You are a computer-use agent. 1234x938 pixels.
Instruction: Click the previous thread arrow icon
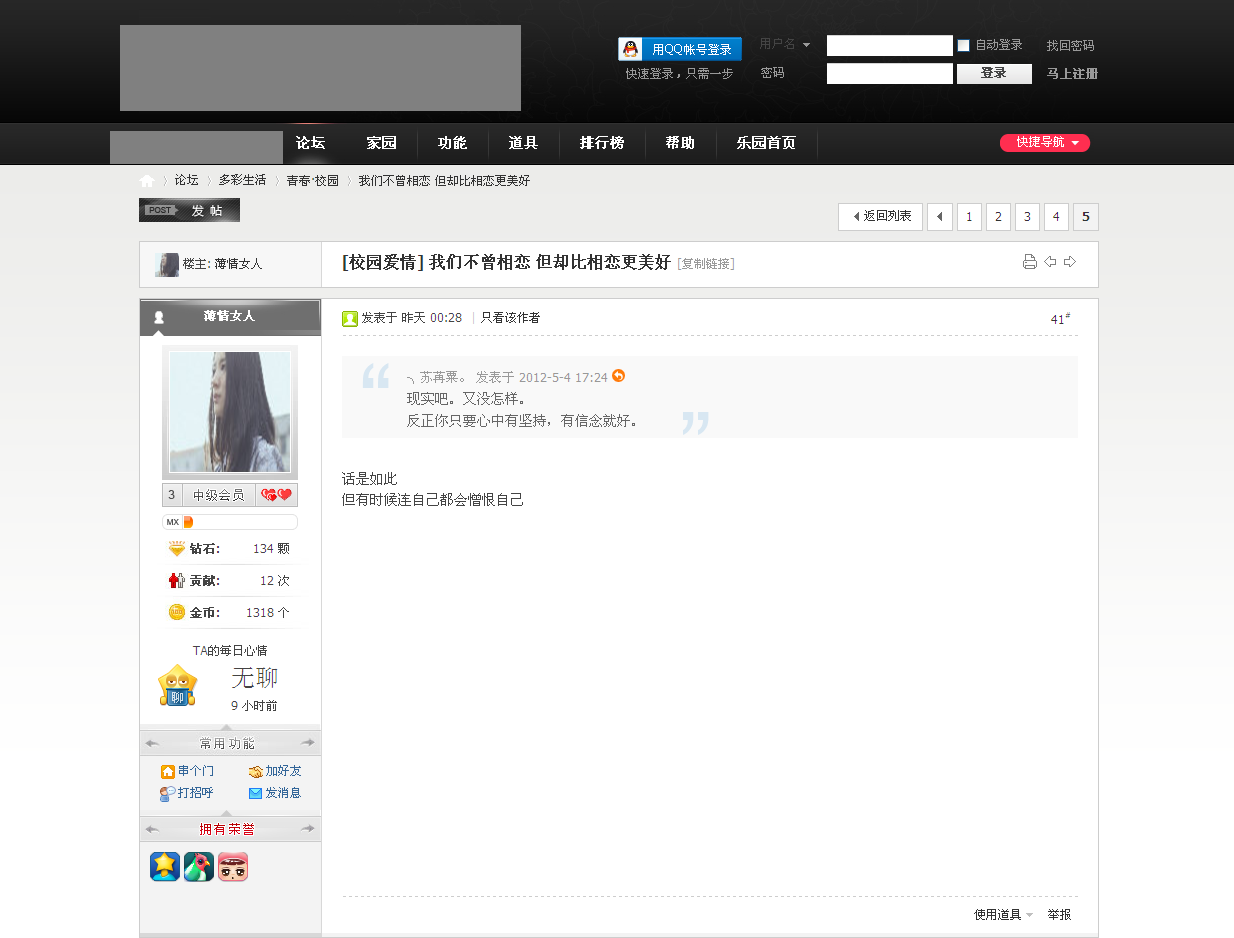pyautogui.click(x=1050, y=262)
